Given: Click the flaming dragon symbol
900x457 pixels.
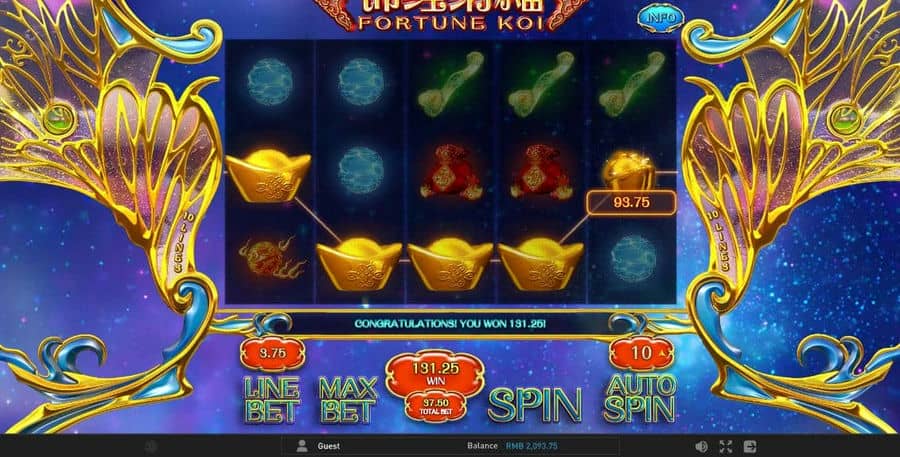Looking at the screenshot, I should (270, 258).
